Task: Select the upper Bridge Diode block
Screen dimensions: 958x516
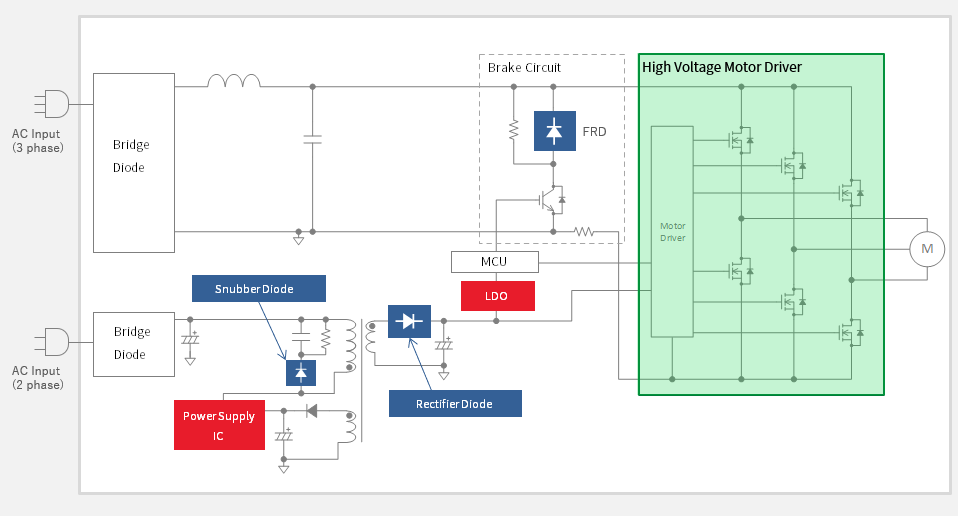Action: pos(133,162)
